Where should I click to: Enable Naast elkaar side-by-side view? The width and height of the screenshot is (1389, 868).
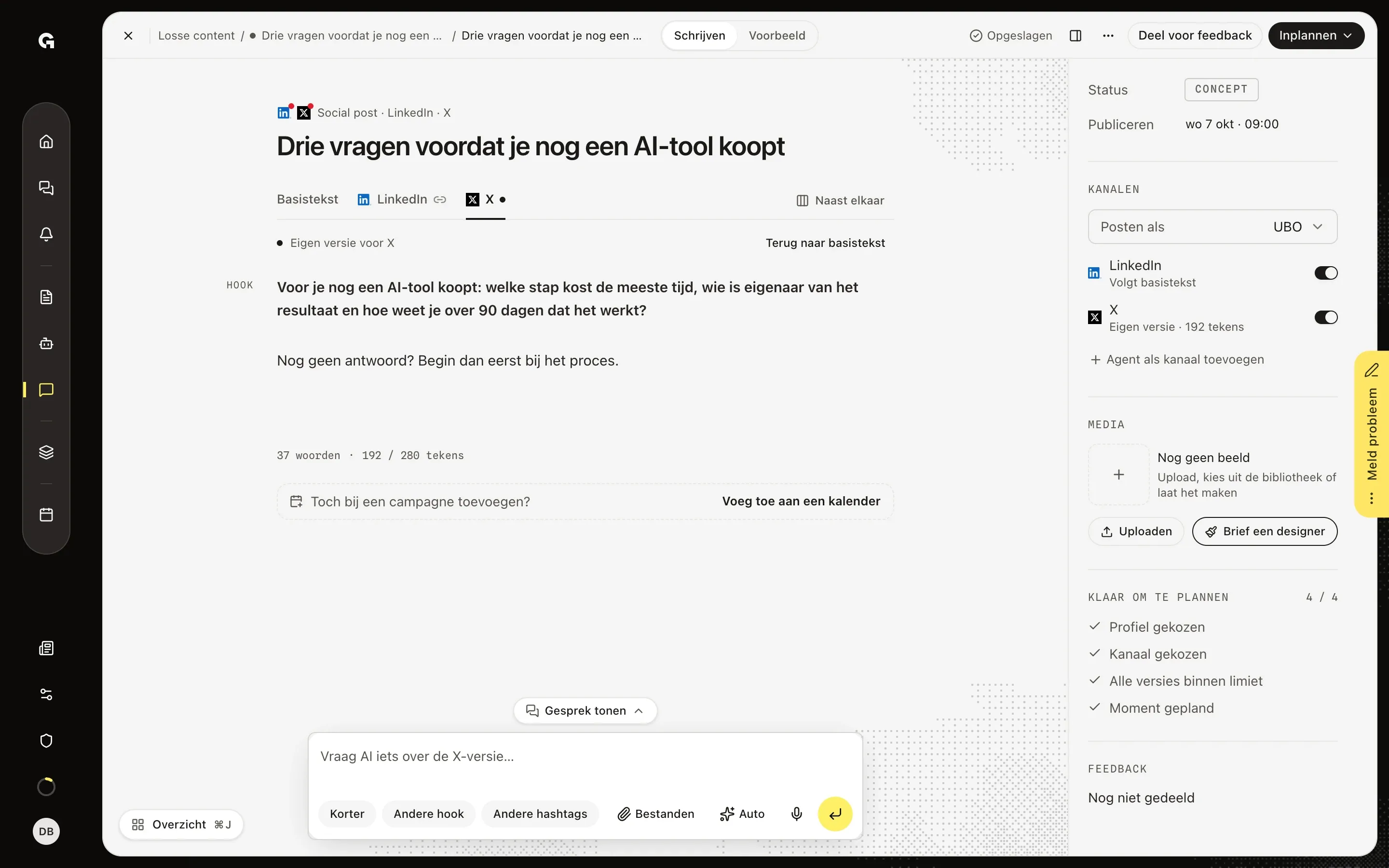click(x=840, y=200)
